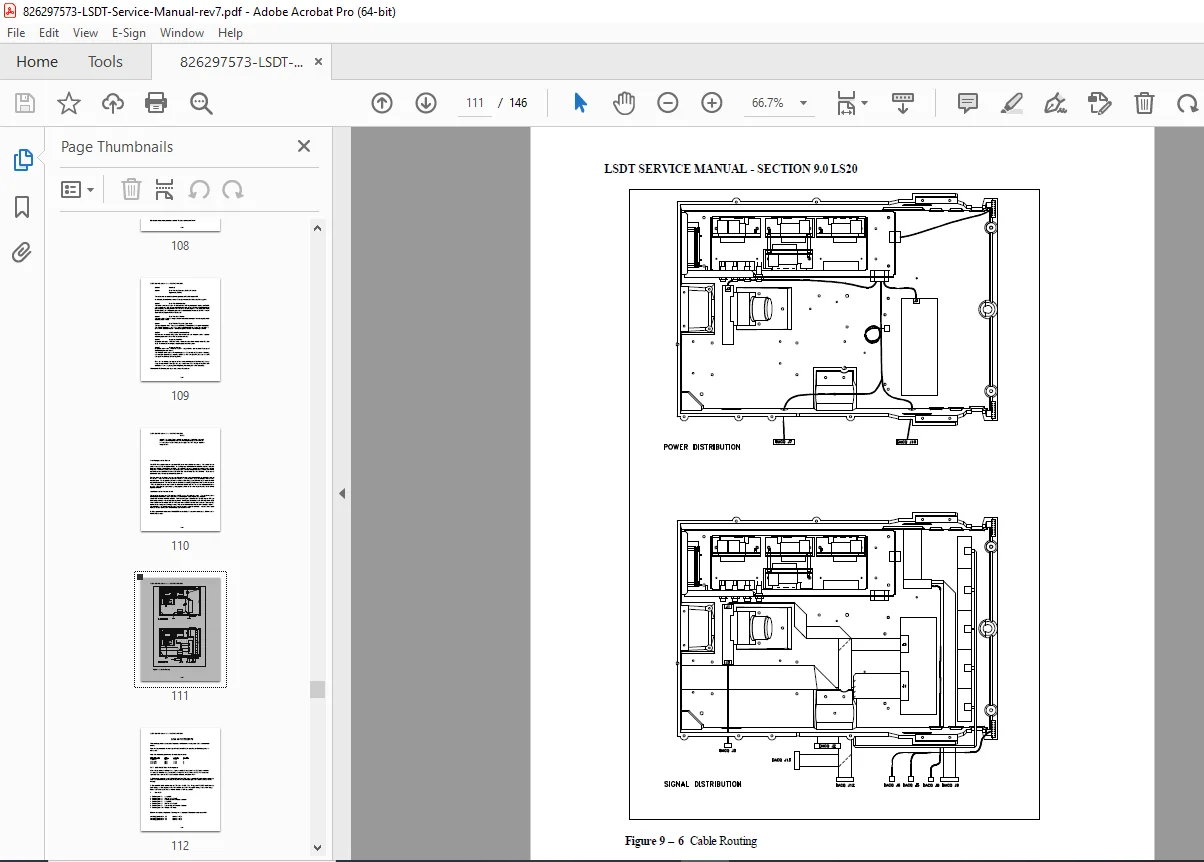The height and width of the screenshot is (862, 1204).
Task: Click the insert page break icon in thumbnails
Action: [x=165, y=189]
